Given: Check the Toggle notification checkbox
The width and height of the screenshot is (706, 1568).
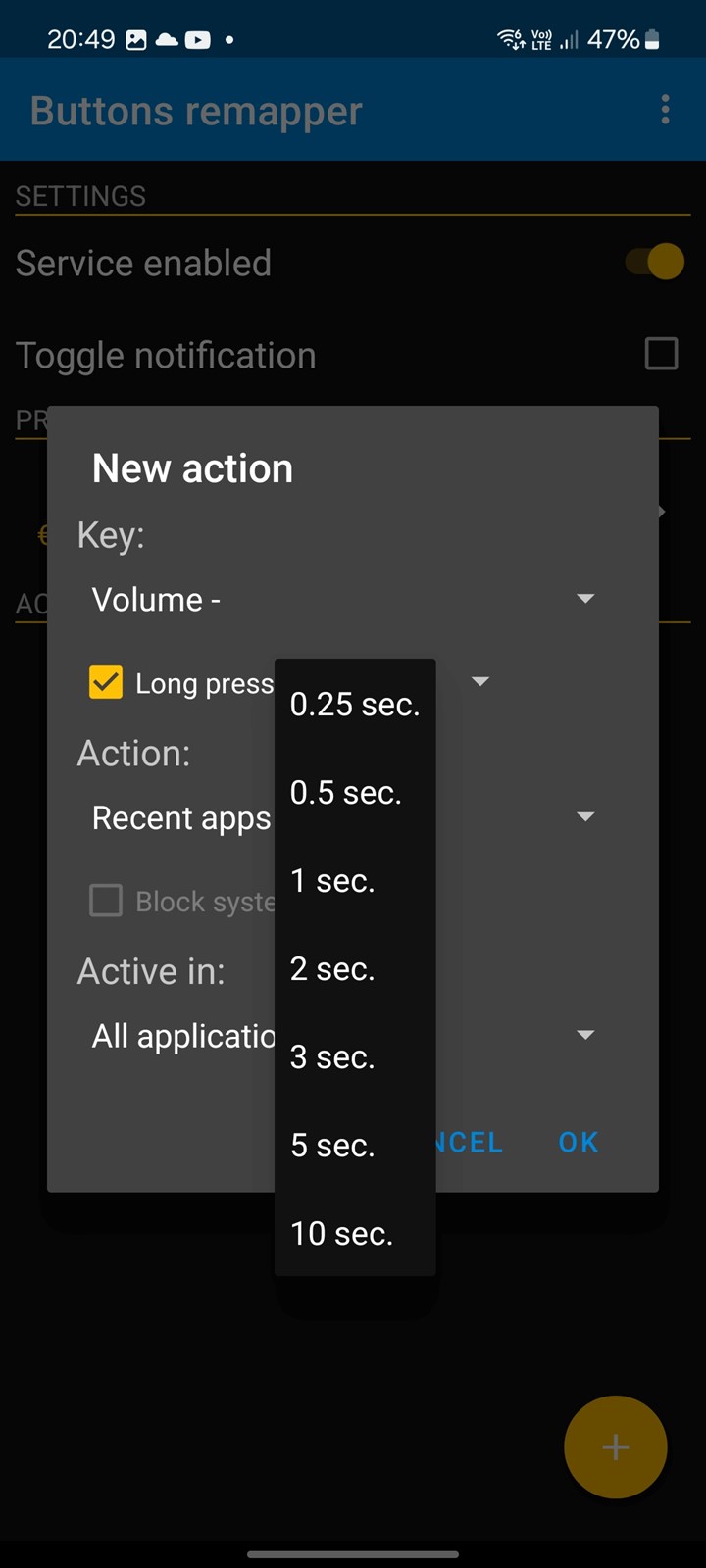Looking at the screenshot, I should (661, 354).
